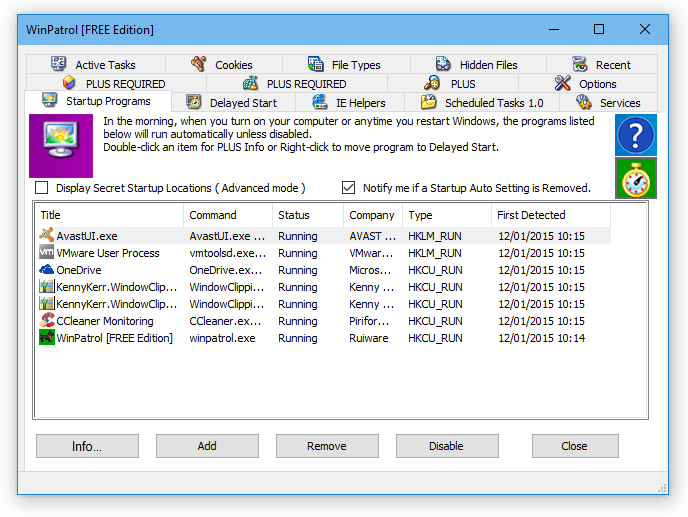Click the OneDrive.ex... command cell
The height and width of the screenshot is (517, 688).
pyautogui.click(x=226, y=270)
